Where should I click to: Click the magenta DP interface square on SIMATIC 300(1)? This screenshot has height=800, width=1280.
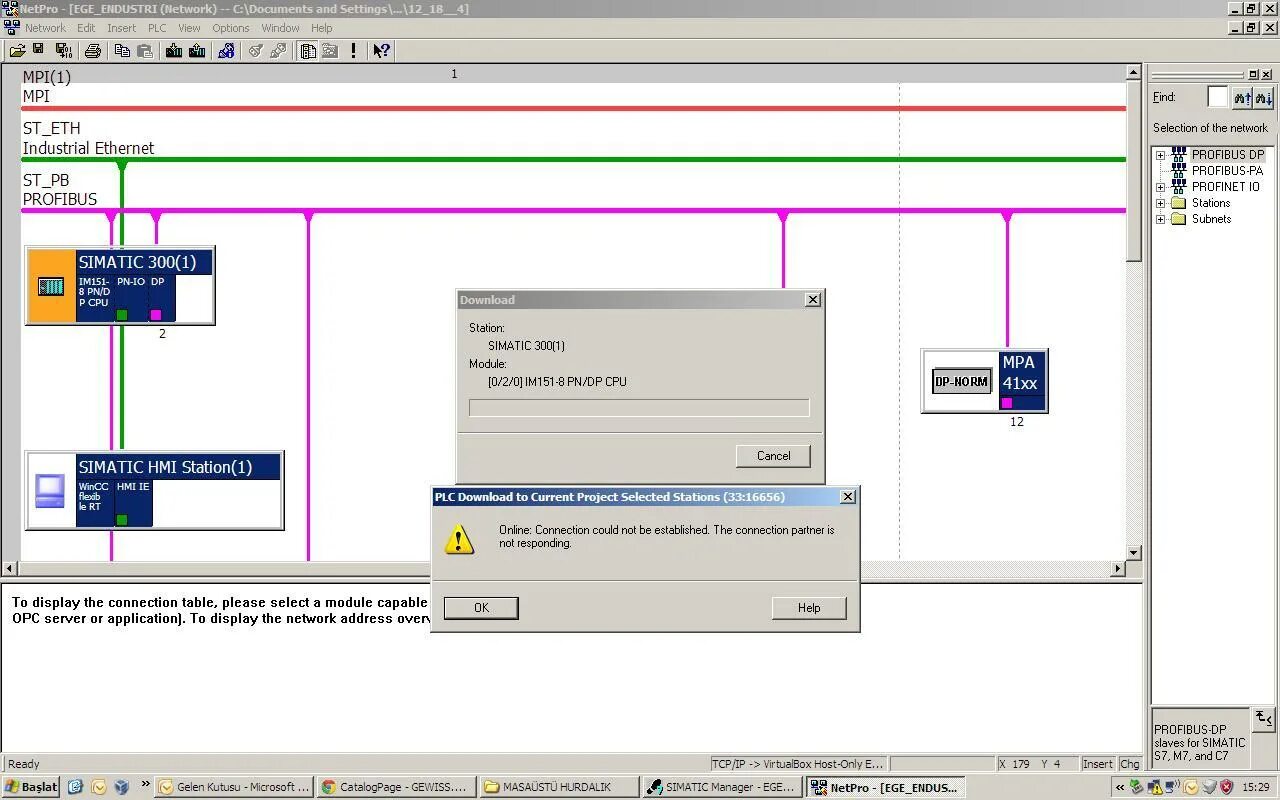click(156, 315)
